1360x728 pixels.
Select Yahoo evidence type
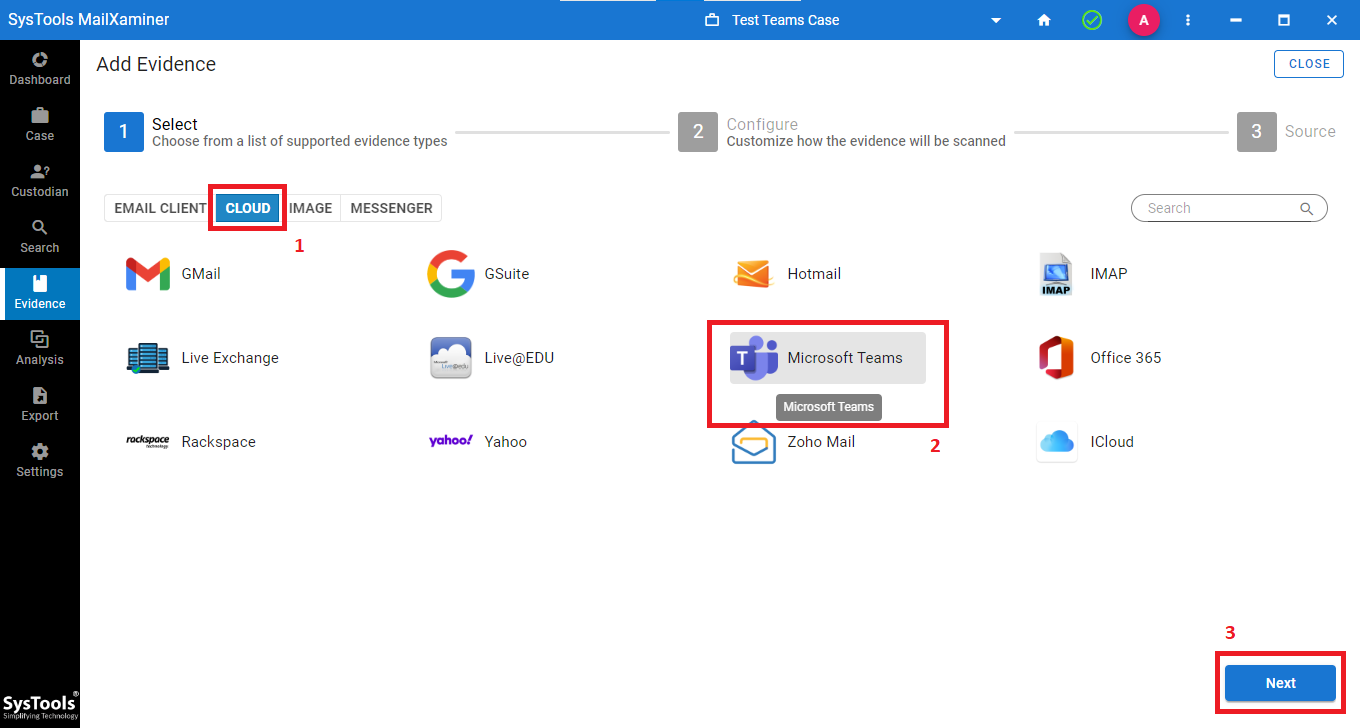(x=478, y=442)
